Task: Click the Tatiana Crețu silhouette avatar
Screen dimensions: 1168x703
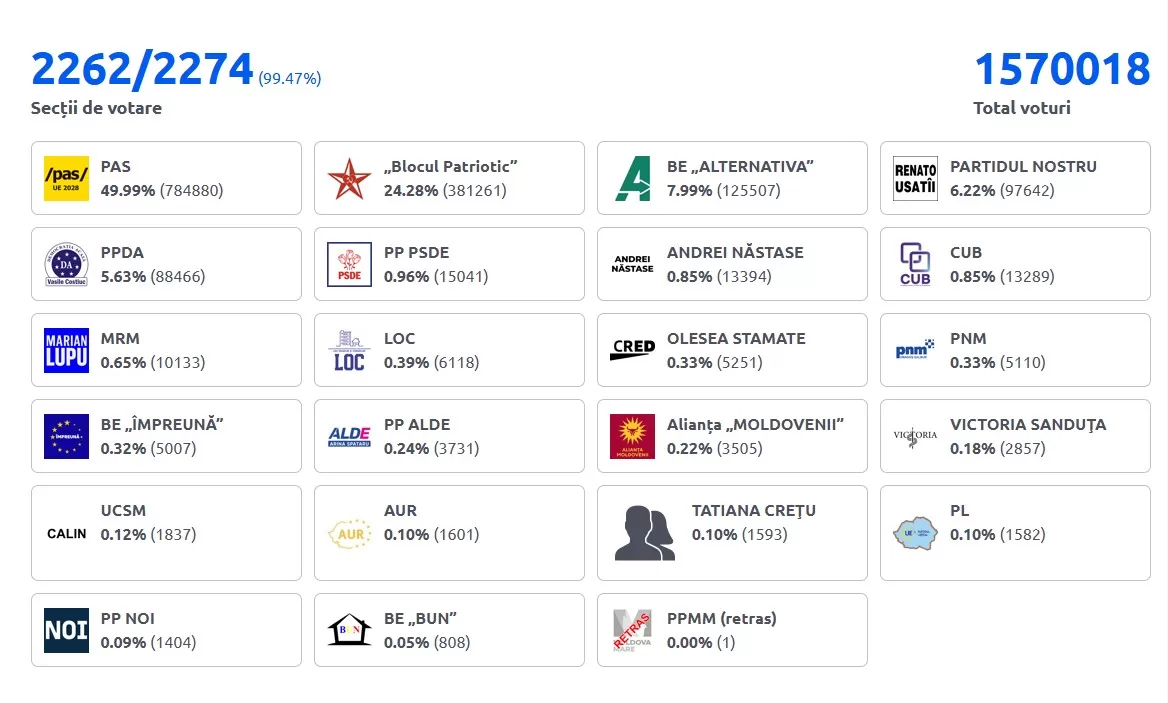Action: 644,533
